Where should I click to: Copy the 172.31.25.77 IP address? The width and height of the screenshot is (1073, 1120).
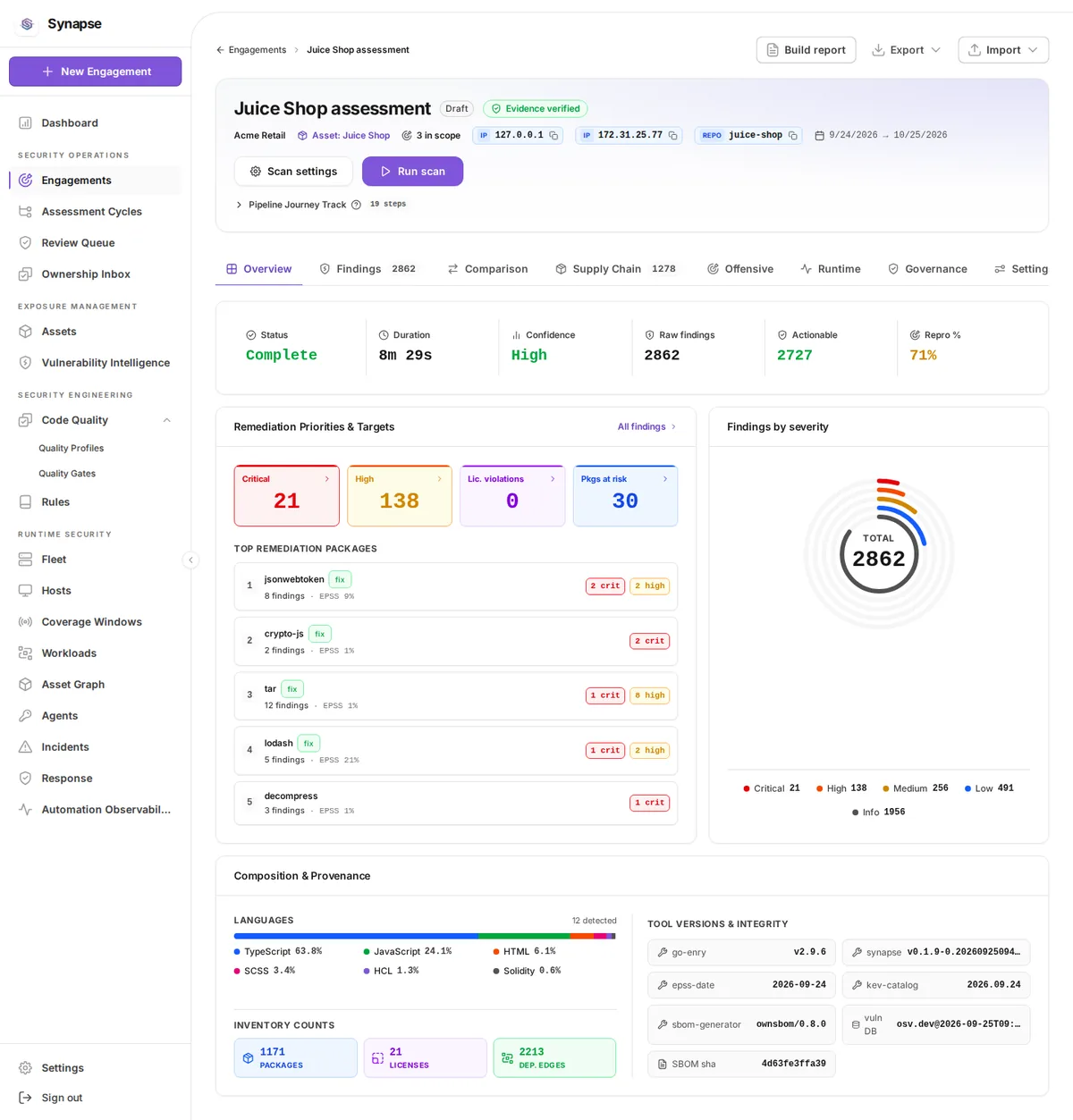click(672, 136)
